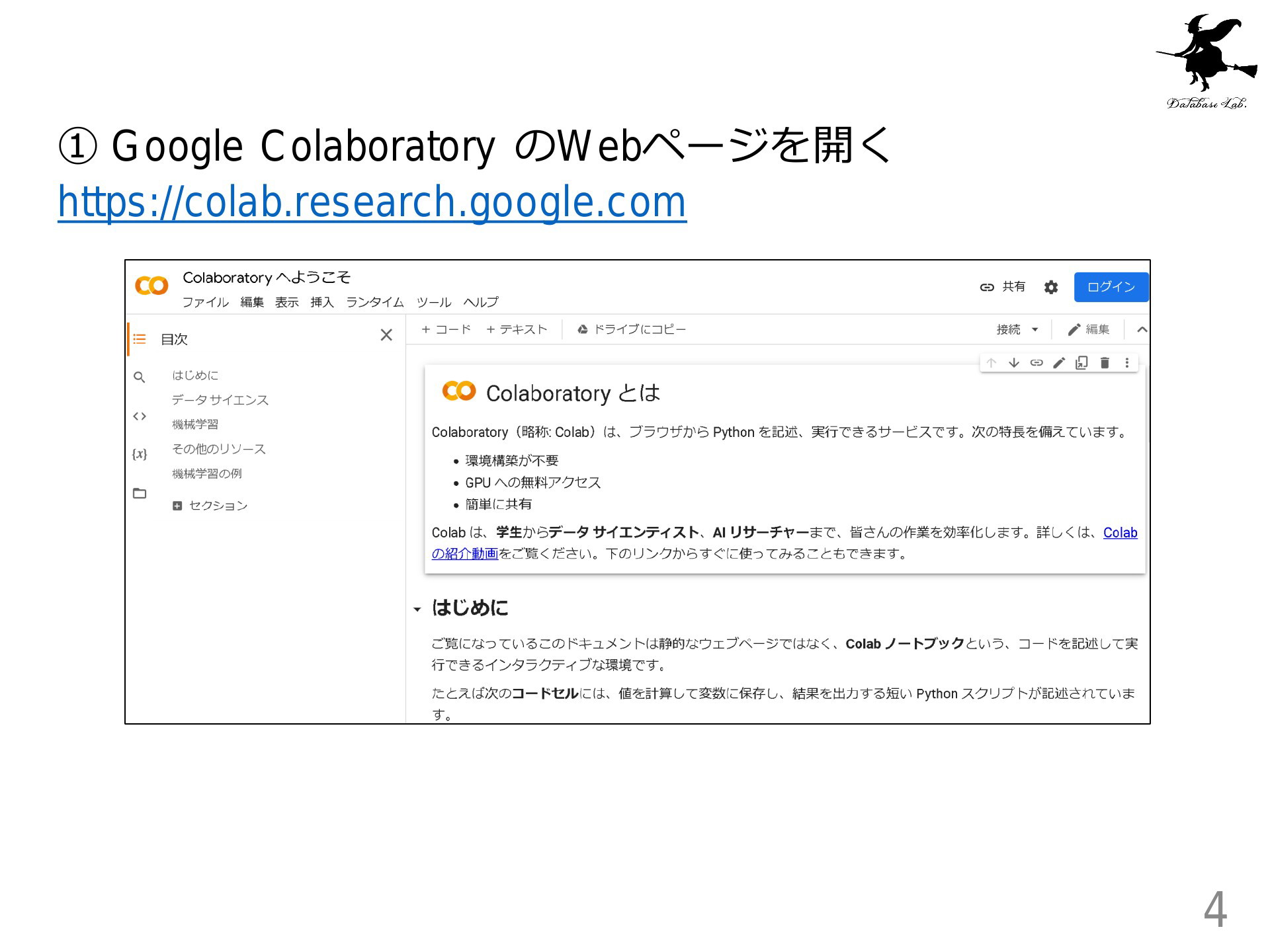
Task: Delete cell trash icon
Action: (1105, 362)
